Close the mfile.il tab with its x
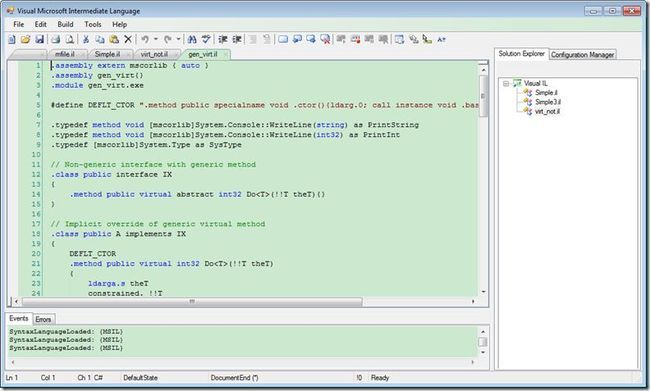The height and width of the screenshot is (391, 650). 82,54
